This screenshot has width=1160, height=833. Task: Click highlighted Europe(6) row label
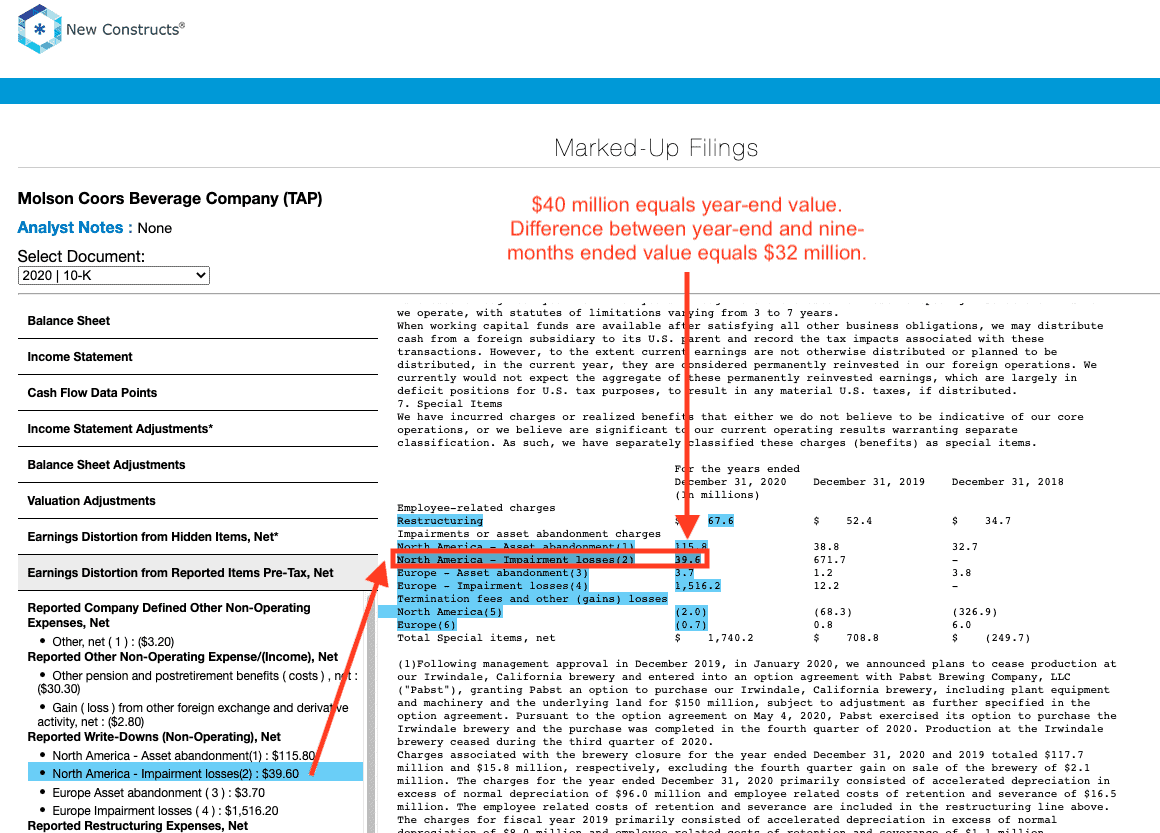point(427,625)
